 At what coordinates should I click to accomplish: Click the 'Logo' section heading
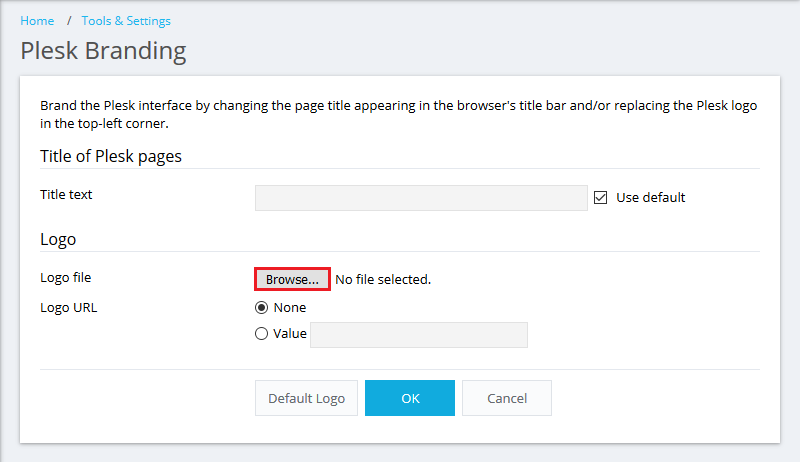pos(58,239)
